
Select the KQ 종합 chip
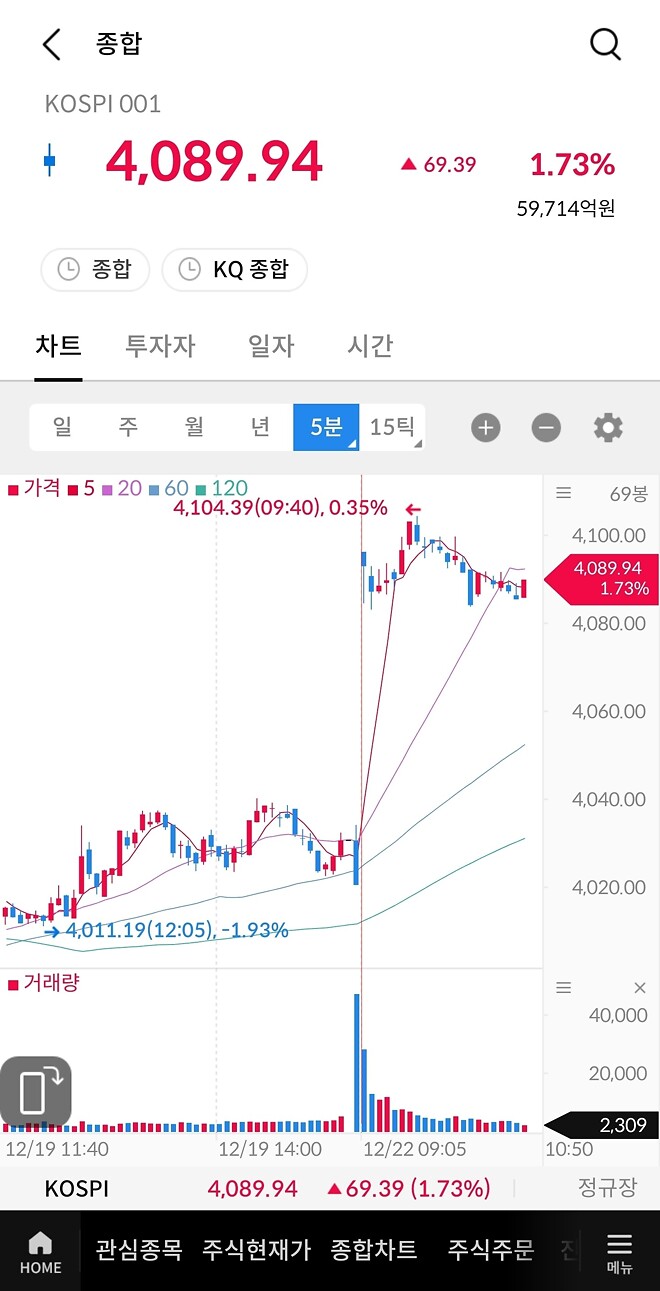pos(234,269)
